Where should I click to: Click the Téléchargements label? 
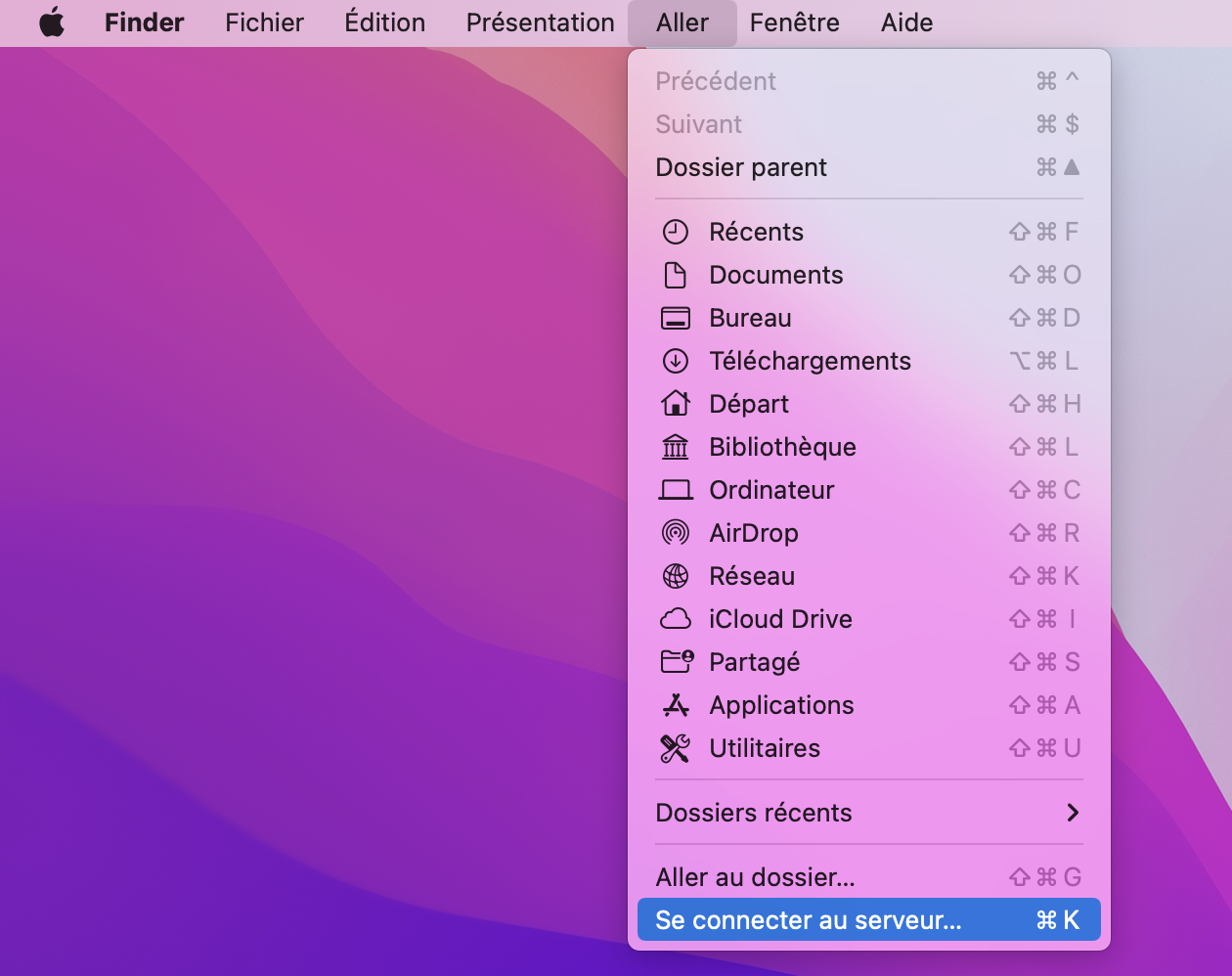[x=811, y=361]
